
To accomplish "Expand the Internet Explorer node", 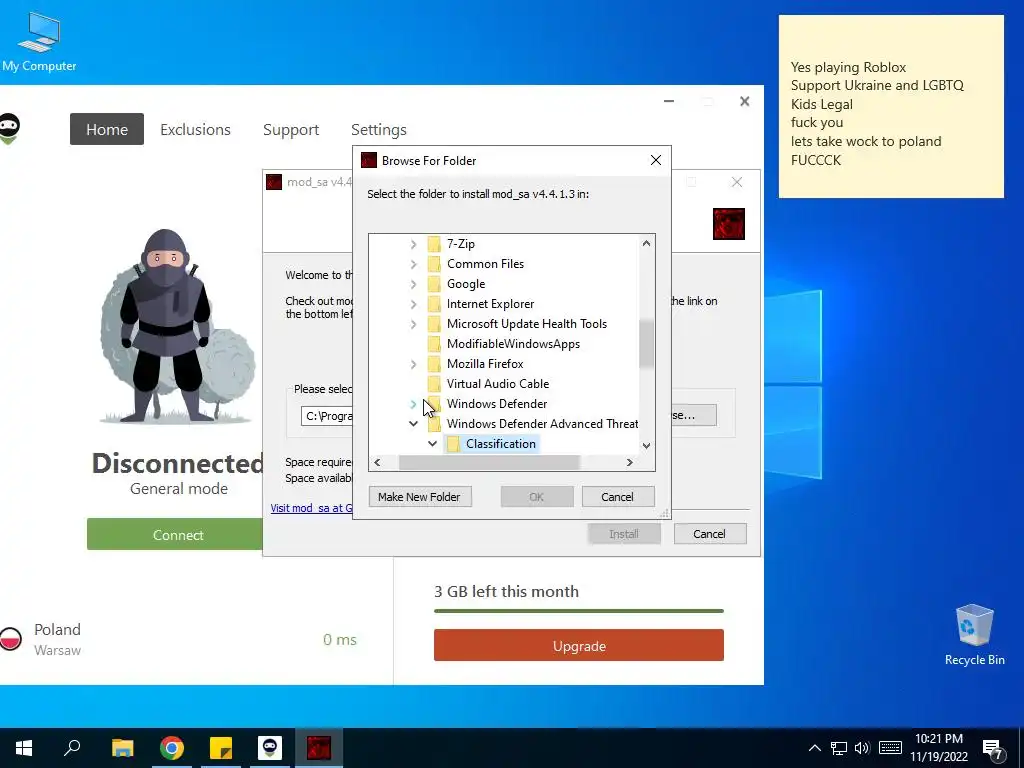I will [413, 304].
